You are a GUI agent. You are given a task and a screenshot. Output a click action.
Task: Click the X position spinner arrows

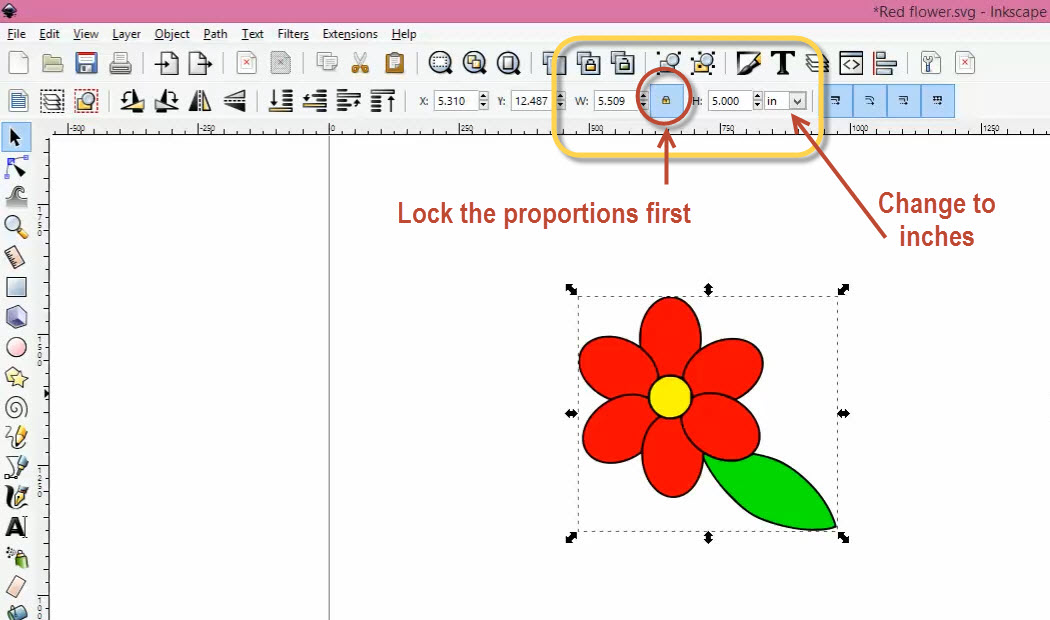point(484,101)
